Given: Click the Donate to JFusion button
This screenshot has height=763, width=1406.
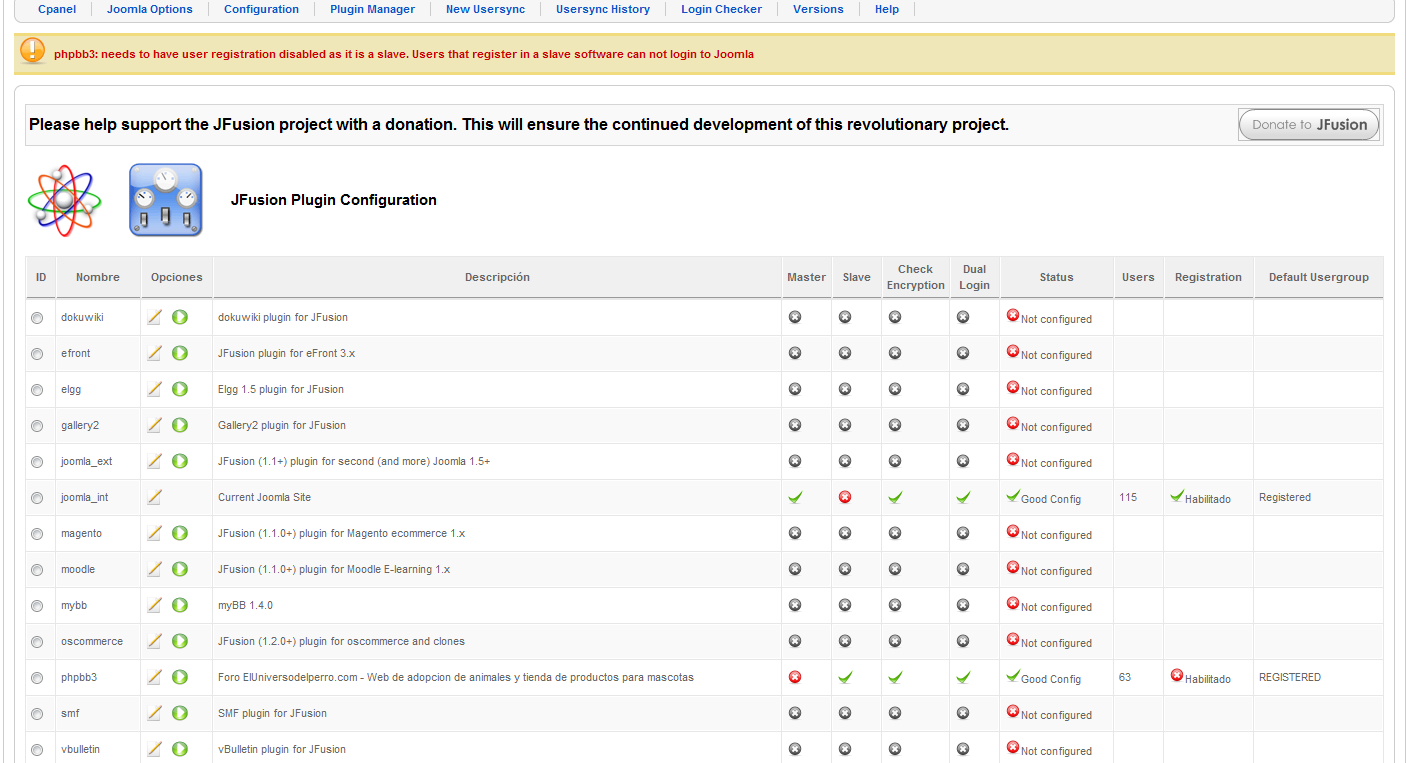Looking at the screenshot, I should [1309, 125].
